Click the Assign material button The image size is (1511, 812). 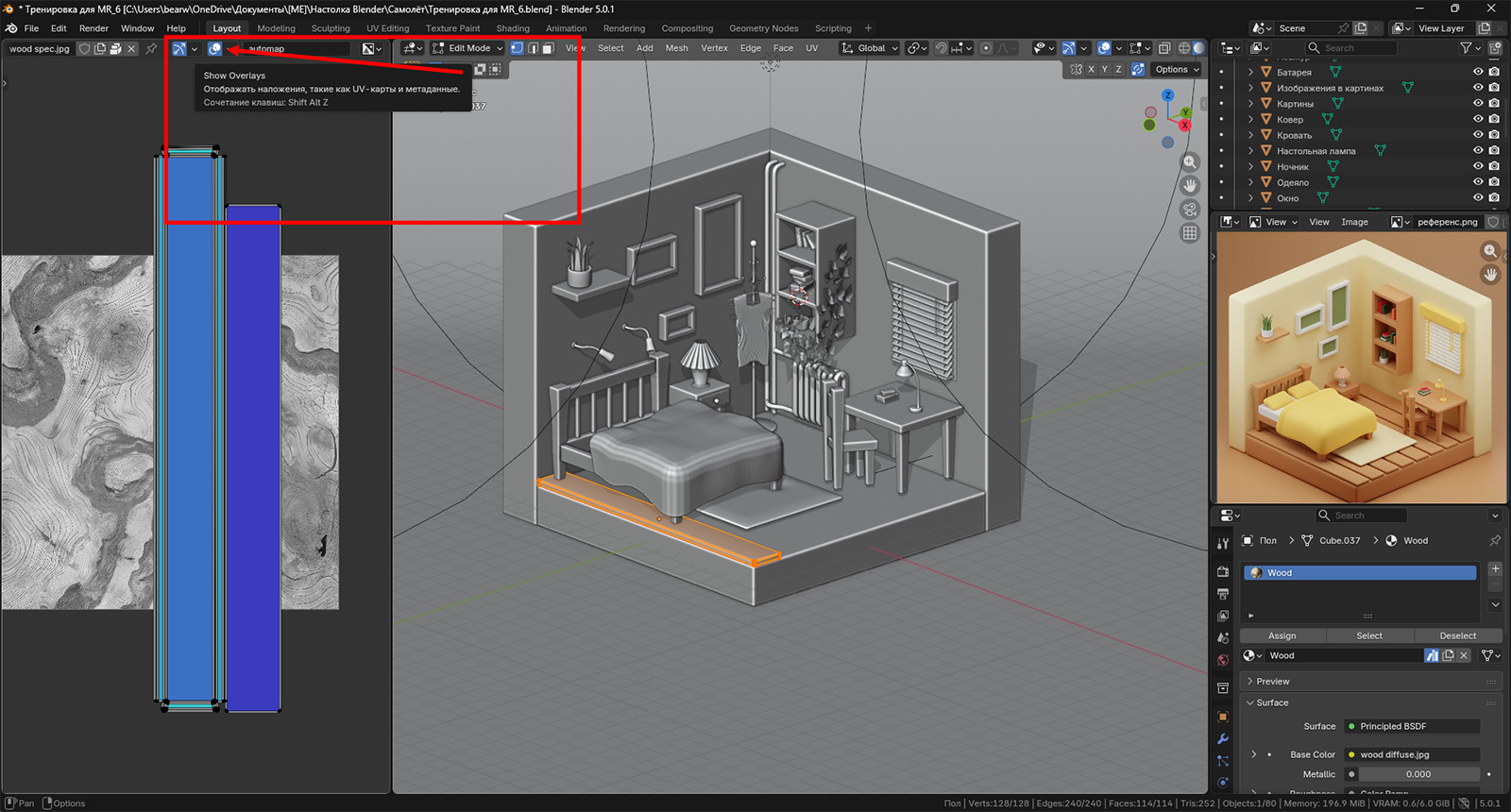point(1282,636)
